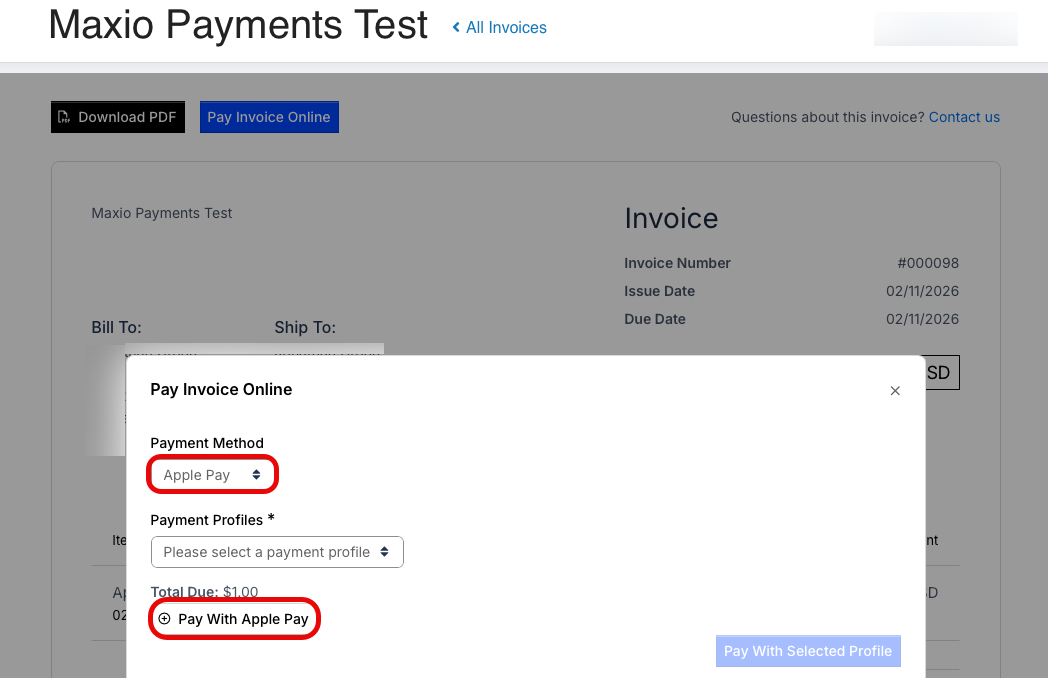
Task: Expand the payment profile selector
Action: (277, 552)
